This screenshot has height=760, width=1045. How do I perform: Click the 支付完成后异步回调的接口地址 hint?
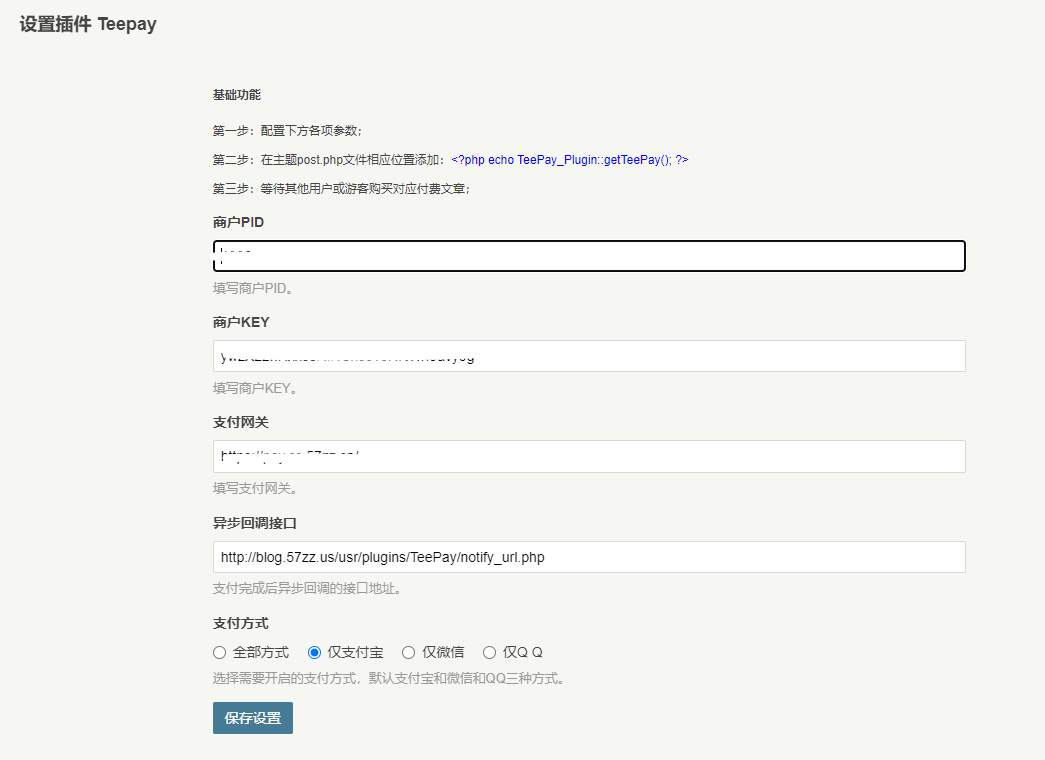point(307,588)
